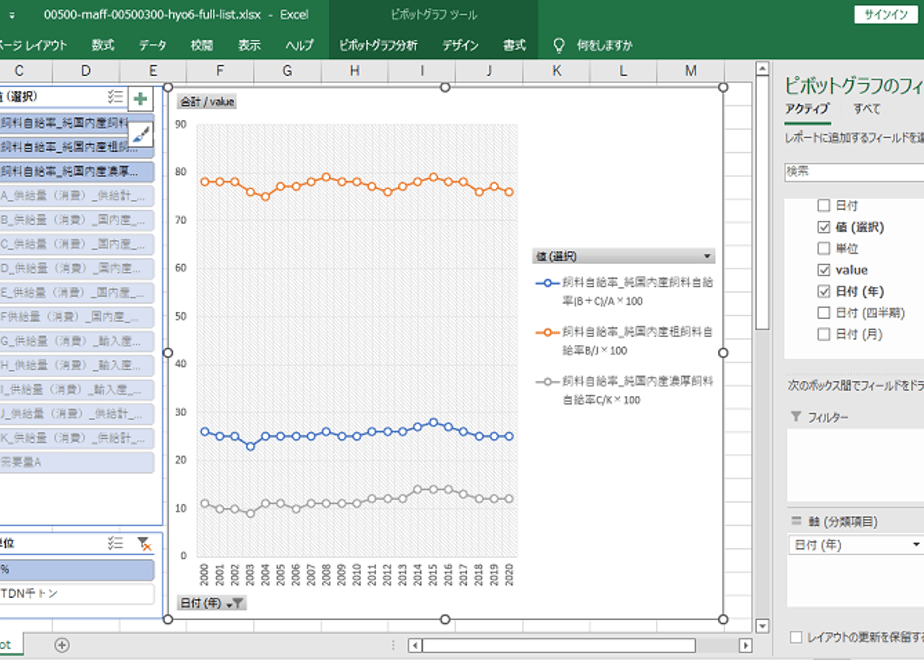Screen dimensions: 924x660
Task: Open the データ ribbon tab
Action: coord(153,45)
